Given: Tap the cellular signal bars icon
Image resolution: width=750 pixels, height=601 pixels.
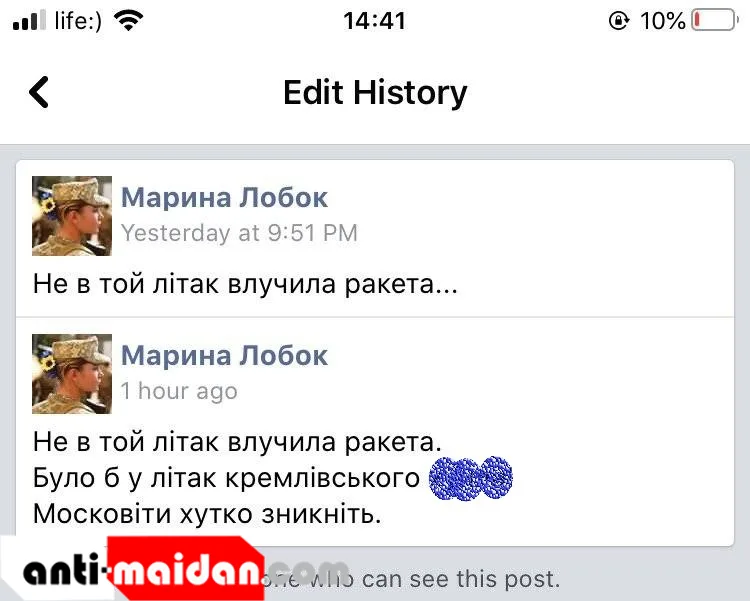Looking at the screenshot, I should pos(29,21).
